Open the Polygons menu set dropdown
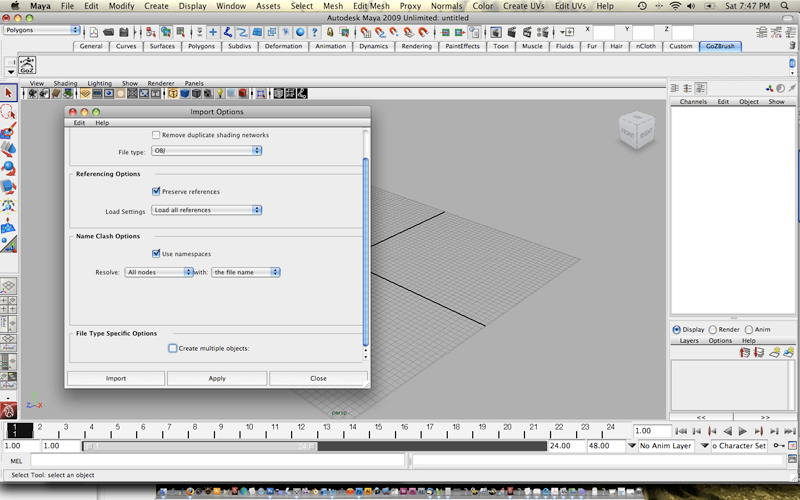The image size is (800, 500). pos(42,30)
